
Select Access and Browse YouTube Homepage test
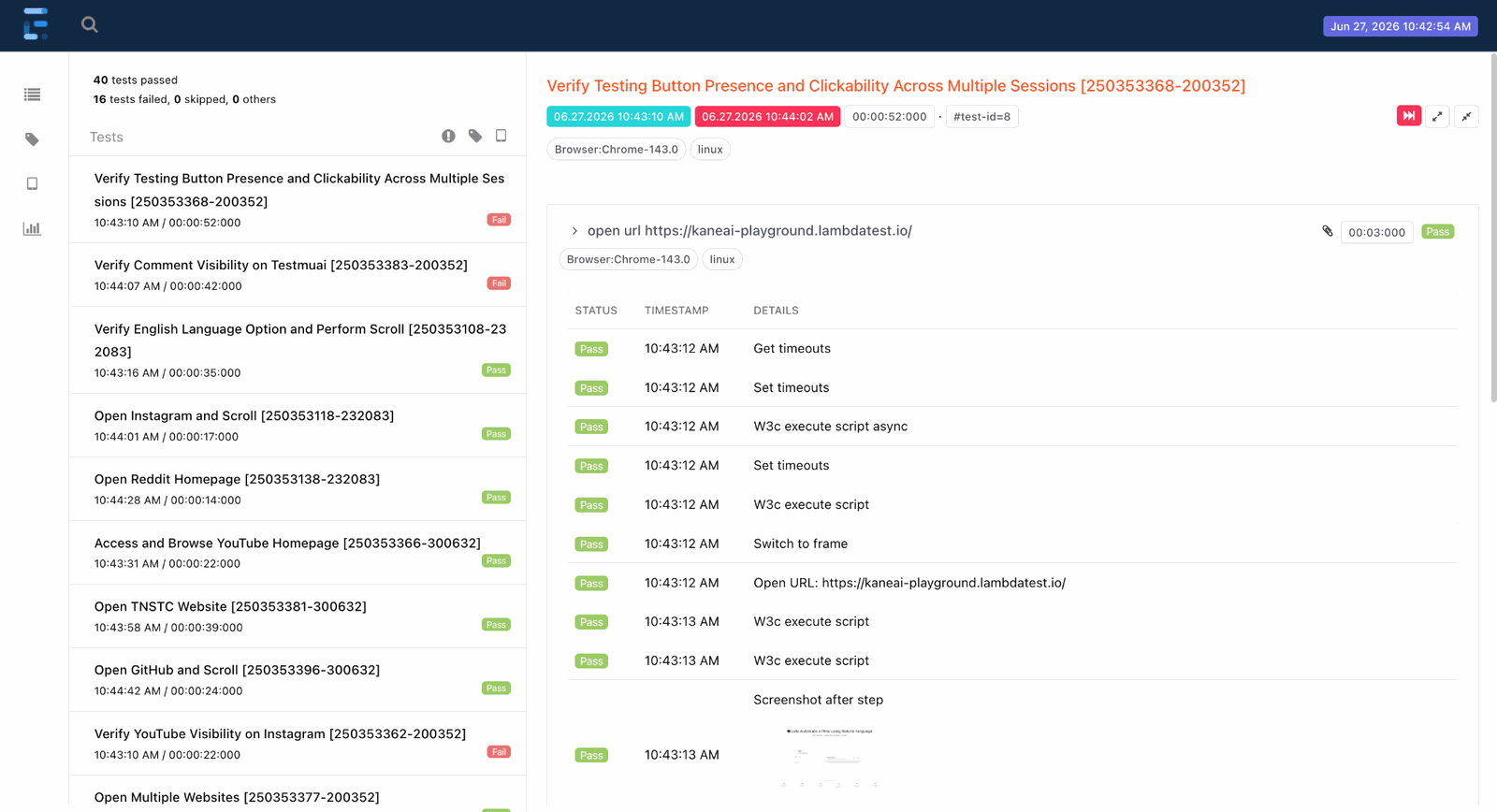pos(298,553)
